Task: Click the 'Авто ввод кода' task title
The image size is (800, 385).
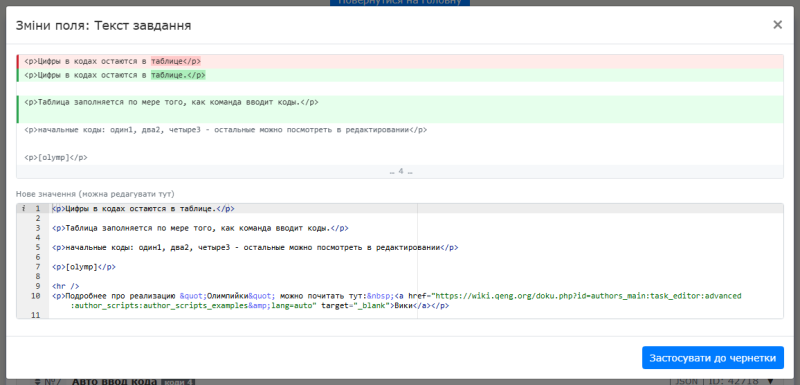Action: pyautogui.click(x=114, y=381)
